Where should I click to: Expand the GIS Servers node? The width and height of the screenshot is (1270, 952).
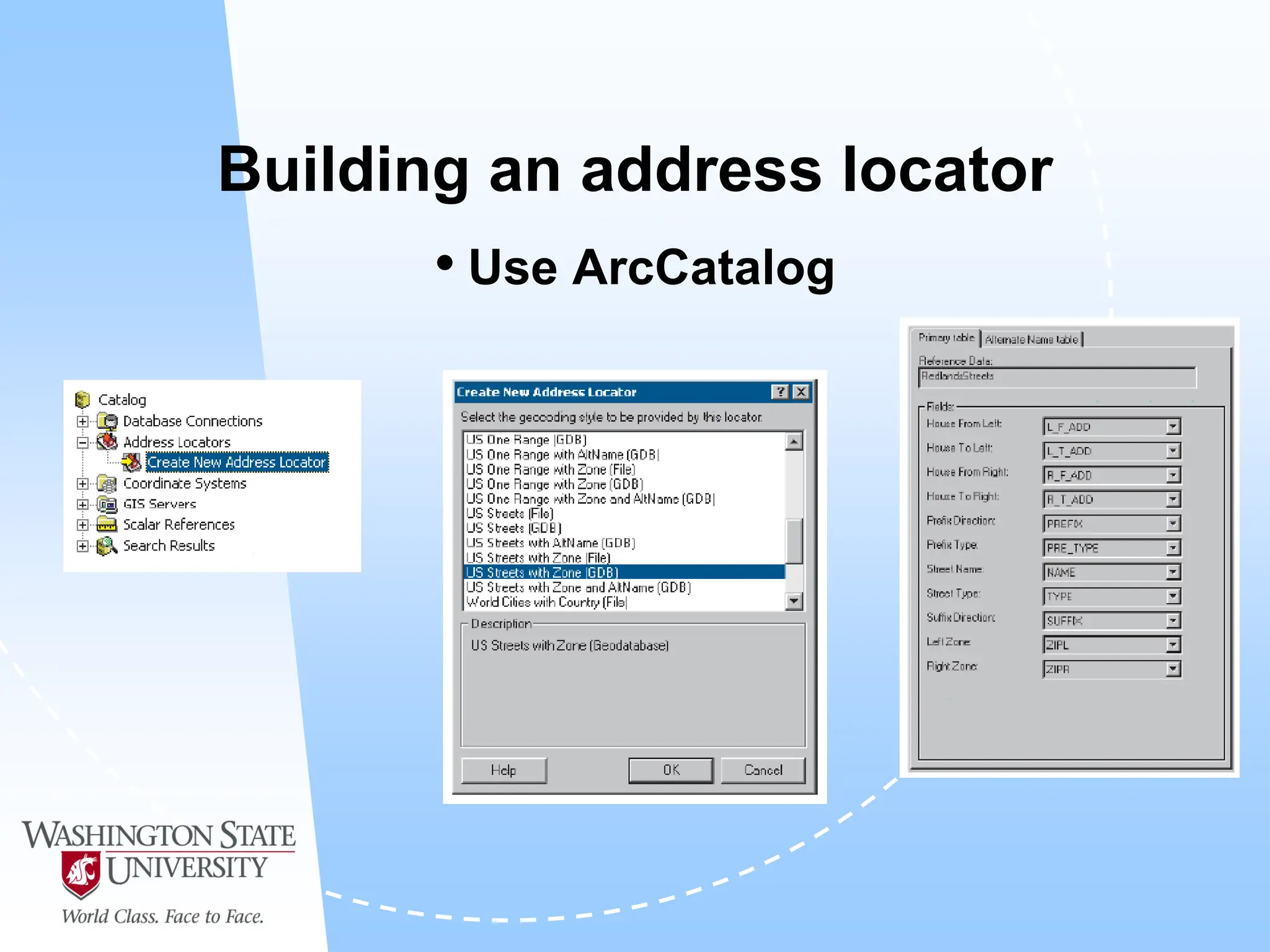coord(82,505)
